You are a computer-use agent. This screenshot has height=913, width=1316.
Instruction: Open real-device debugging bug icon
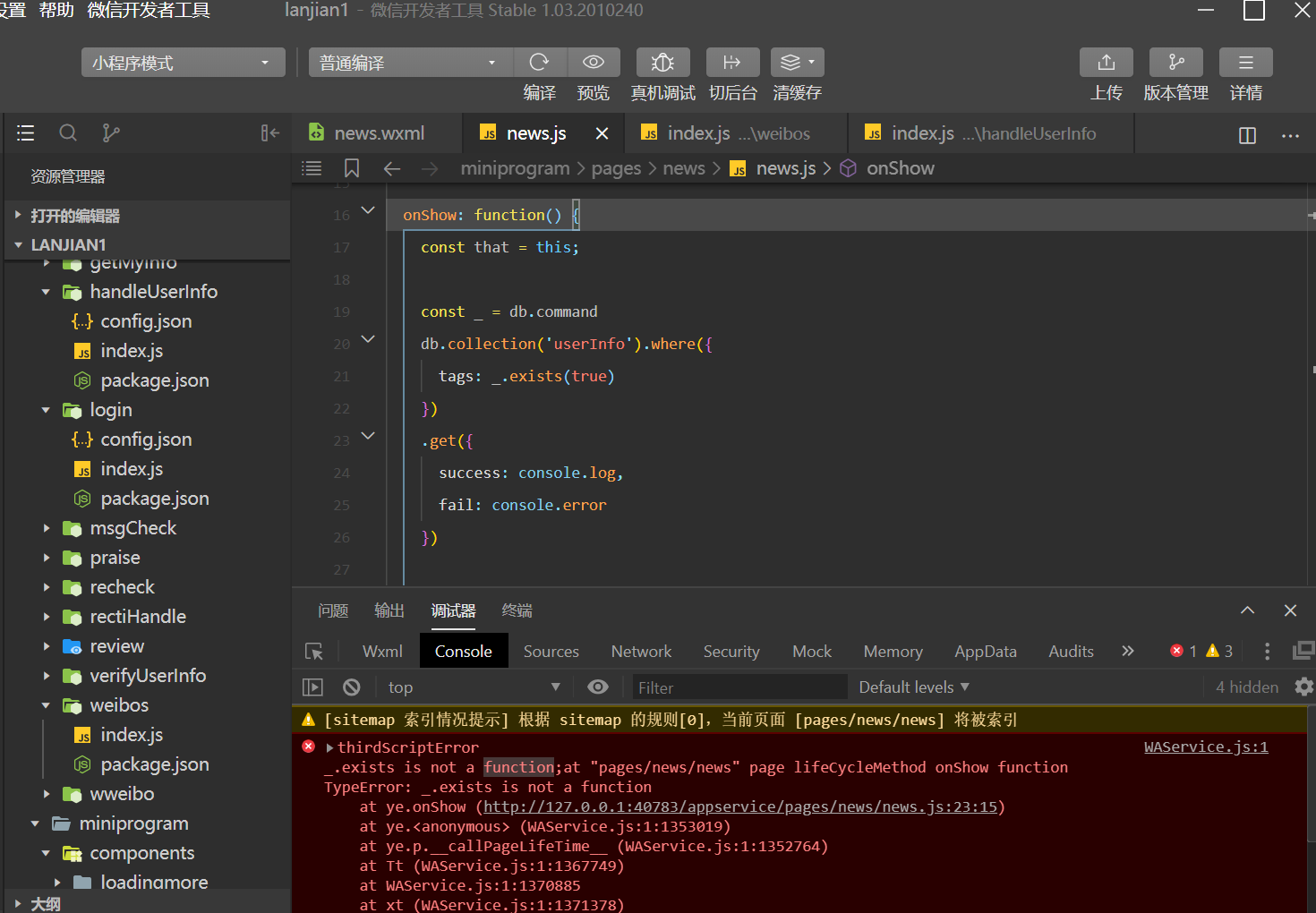[662, 62]
